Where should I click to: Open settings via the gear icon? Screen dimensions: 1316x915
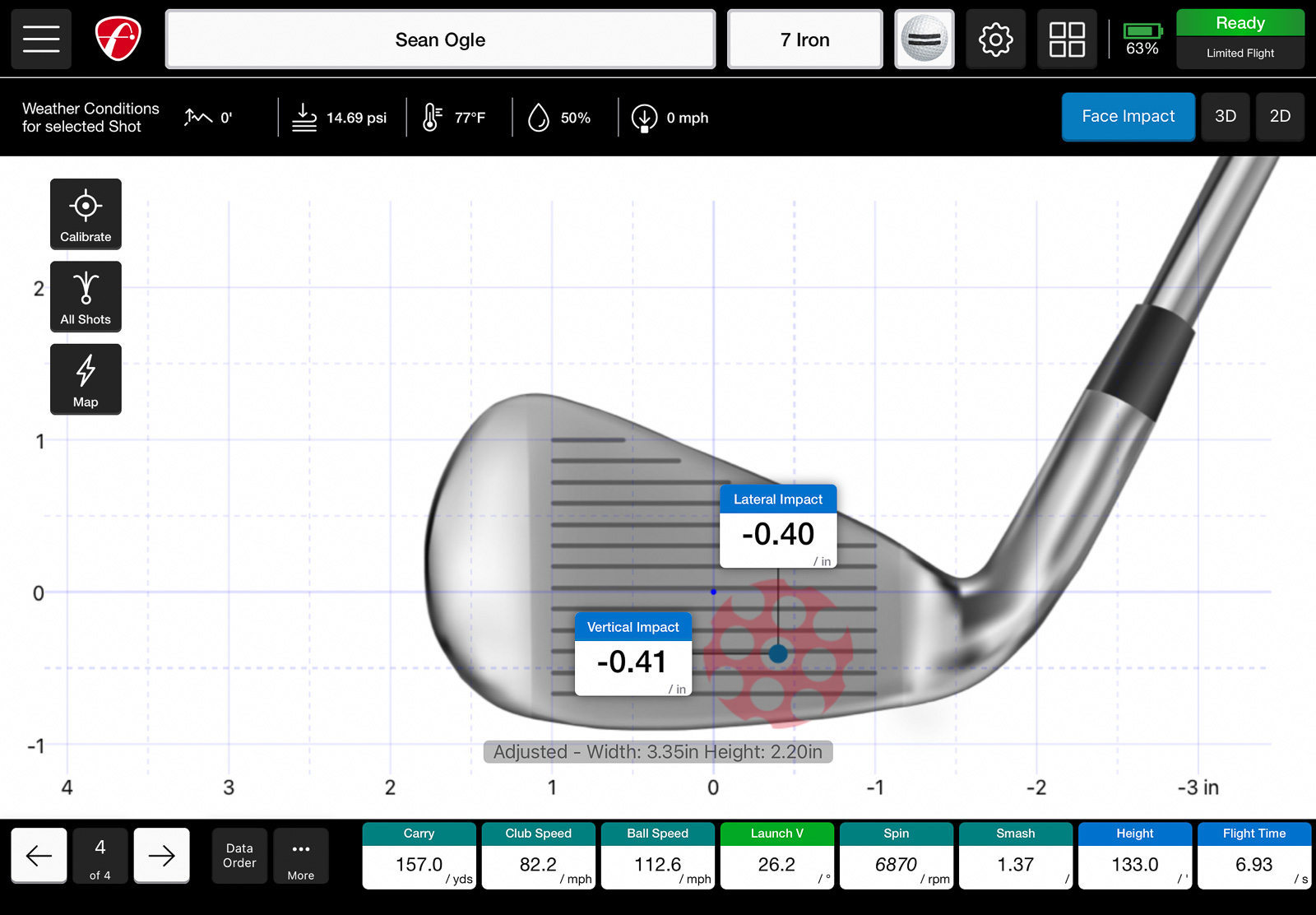(x=995, y=39)
